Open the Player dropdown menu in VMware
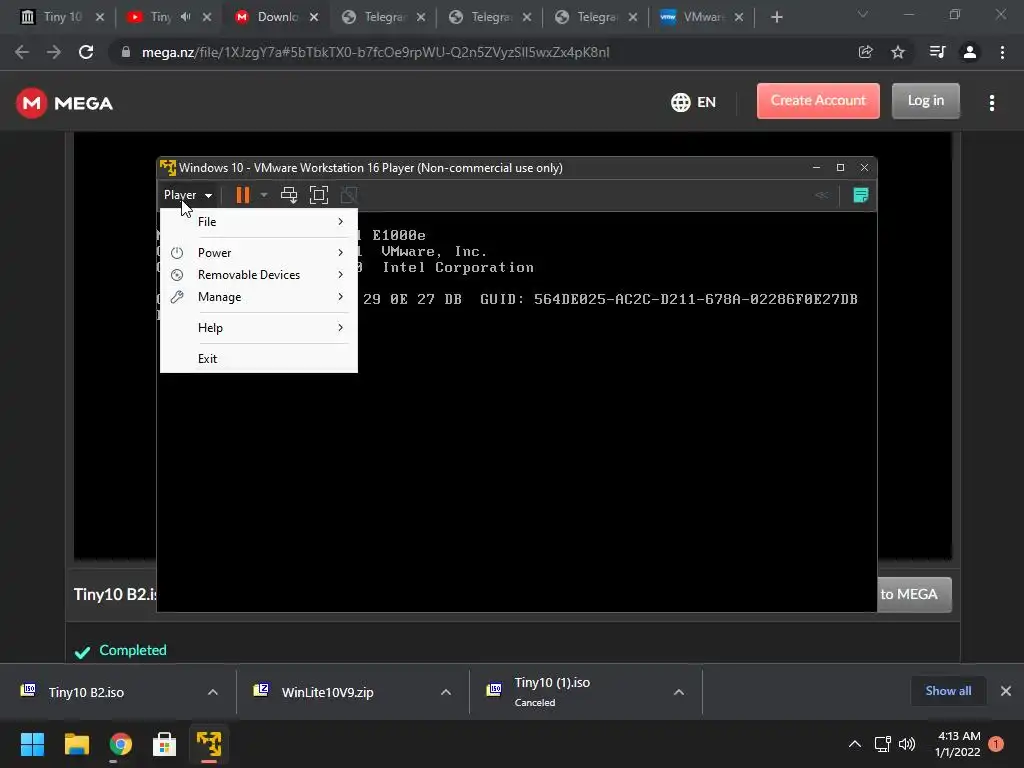Screen dimensions: 1024x768 187,195
